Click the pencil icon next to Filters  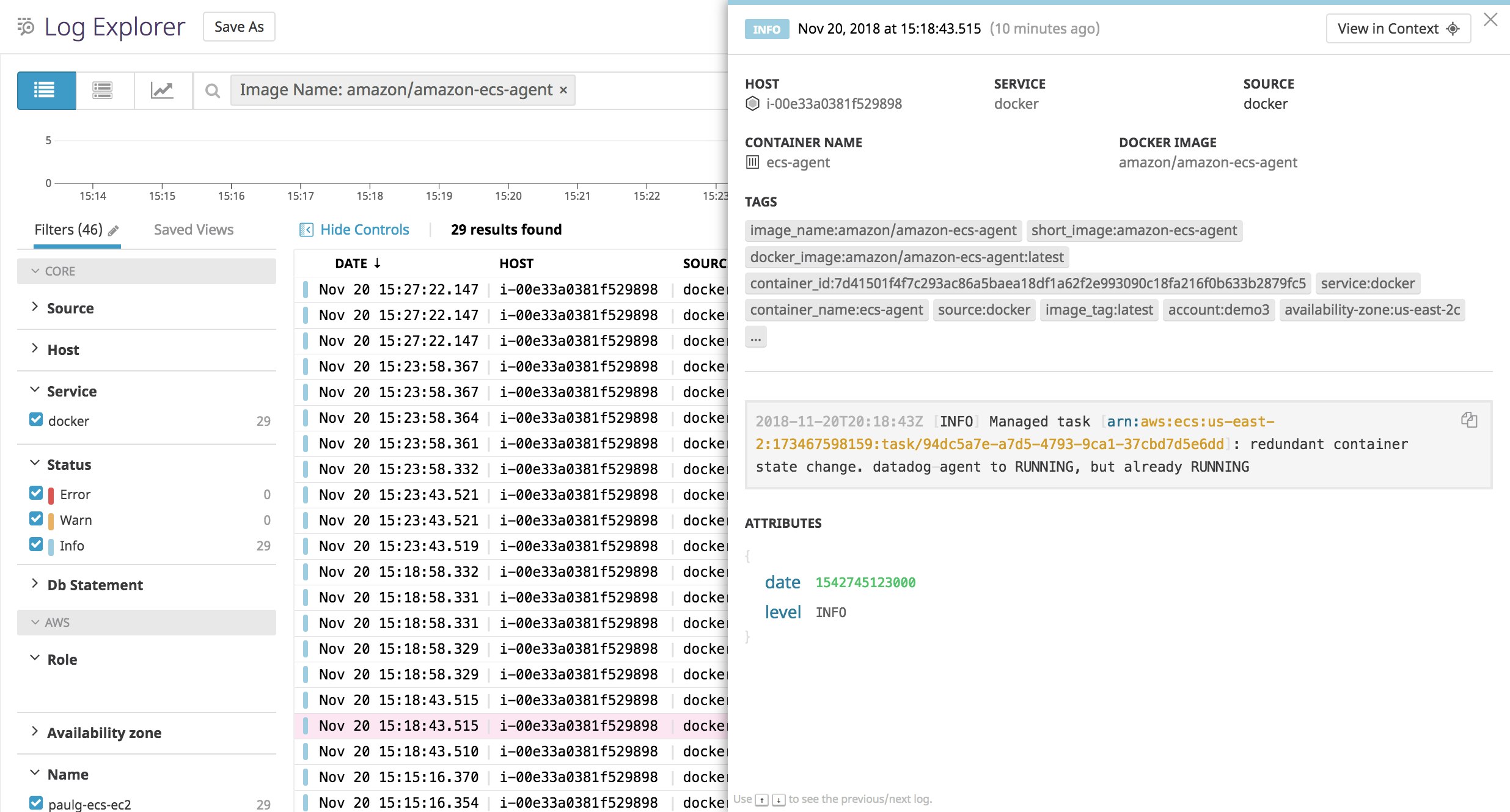[x=114, y=230]
